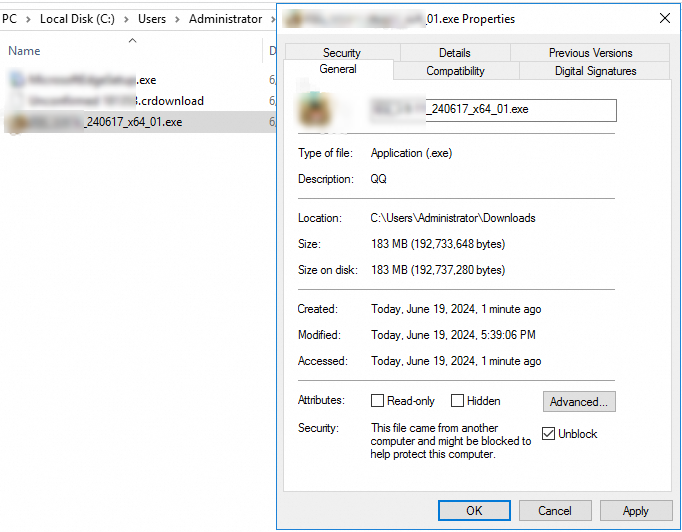The height and width of the screenshot is (532, 682).
Task: Navigate to Users in the address breadcrumb
Action: pyautogui.click(x=152, y=19)
